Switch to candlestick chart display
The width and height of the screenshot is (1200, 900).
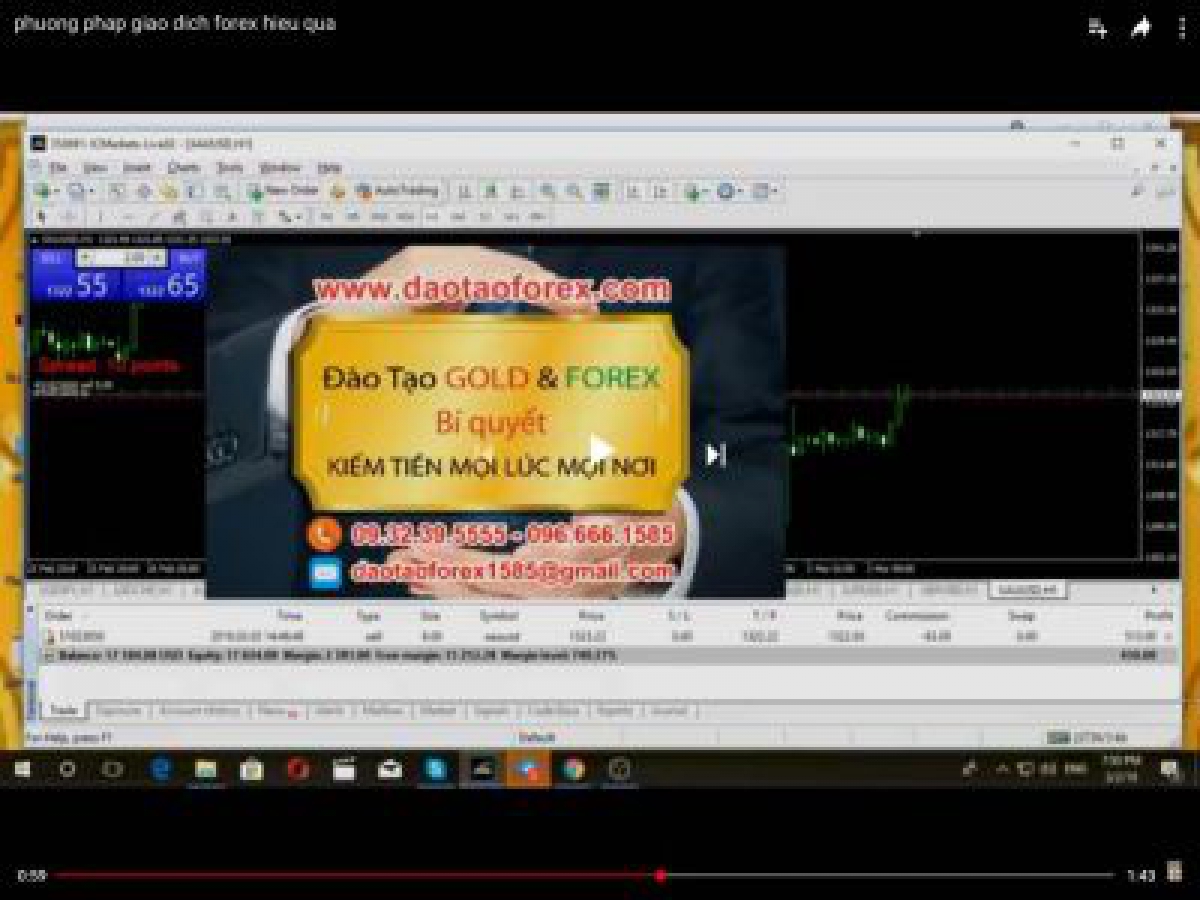tap(490, 190)
